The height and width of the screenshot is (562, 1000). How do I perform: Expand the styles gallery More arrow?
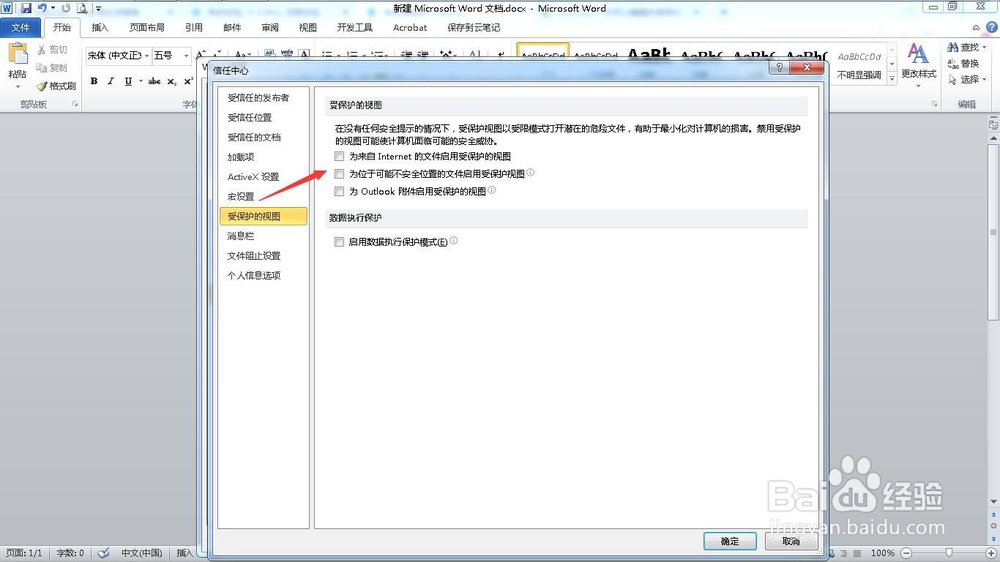[892, 79]
